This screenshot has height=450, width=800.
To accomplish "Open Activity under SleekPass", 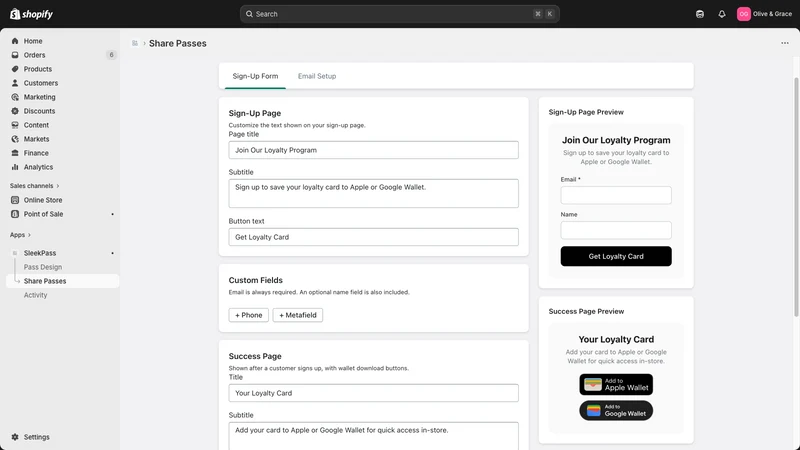I will coord(35,295).
